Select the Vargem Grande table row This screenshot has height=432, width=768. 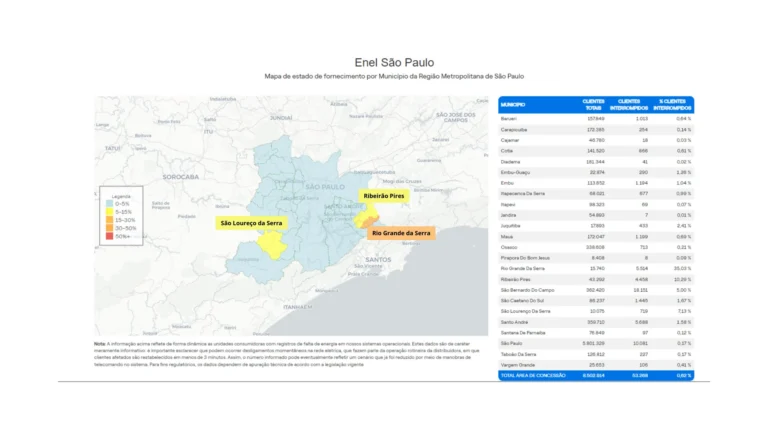(595, 365)
